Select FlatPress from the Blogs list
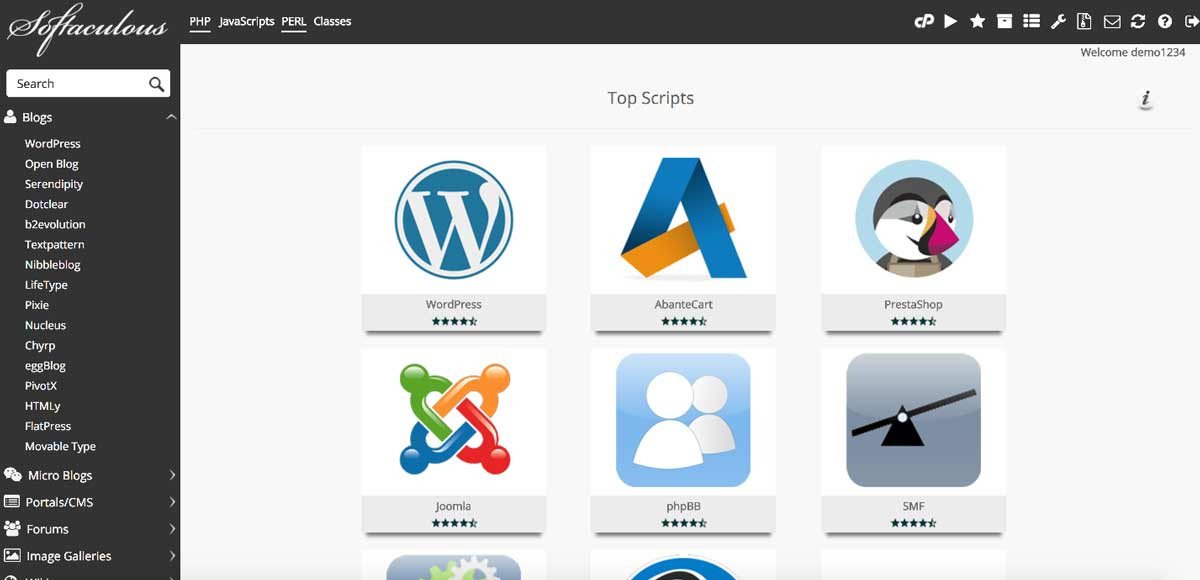The image size is (1200, 580). tap(48, 426)
